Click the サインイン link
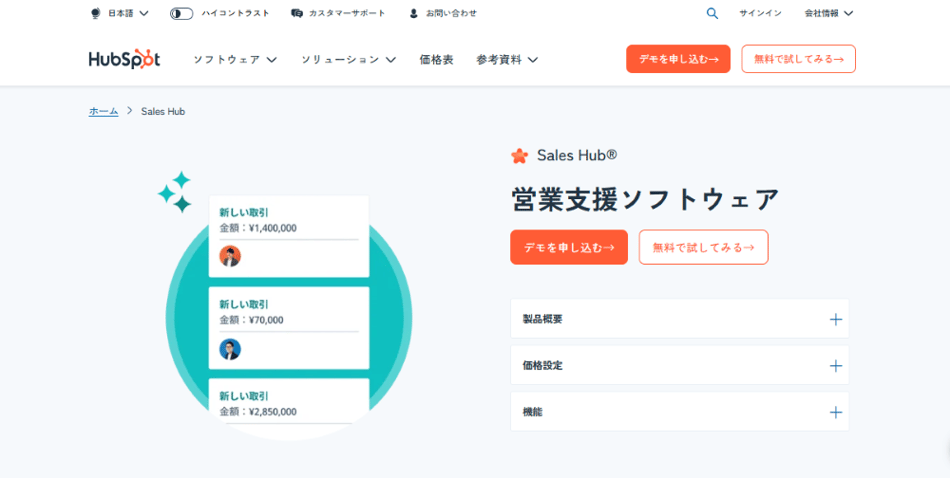The width and height of the screenshot is (950, 478). 760,13
